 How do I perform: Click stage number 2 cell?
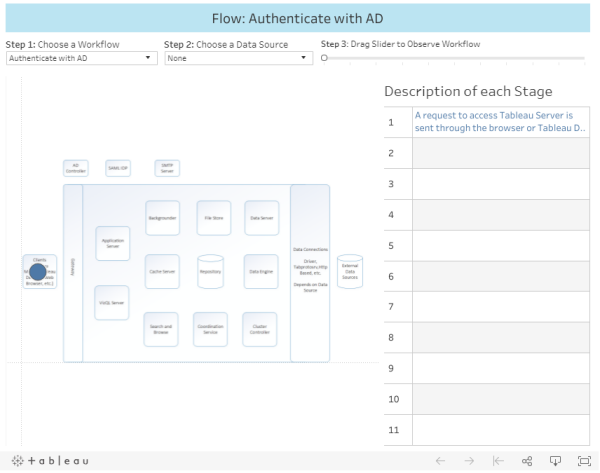398,153
